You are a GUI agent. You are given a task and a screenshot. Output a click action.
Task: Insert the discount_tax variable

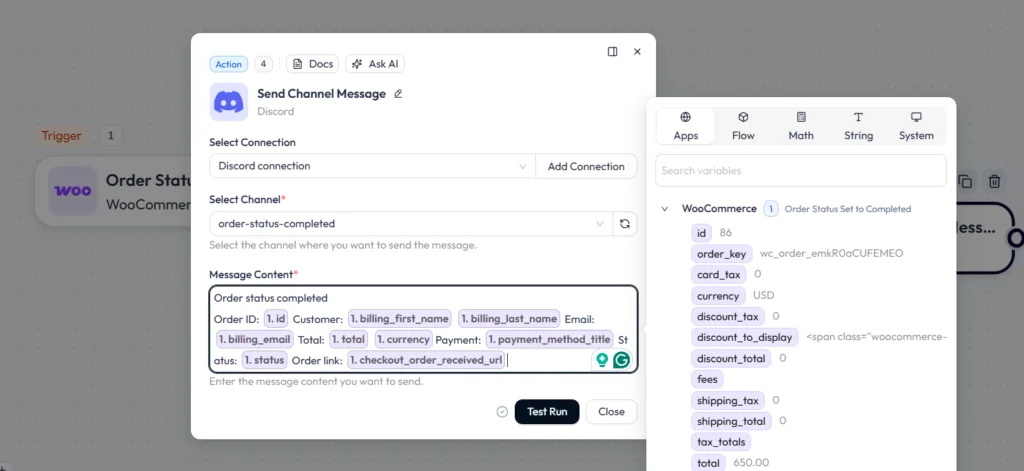tap(728, 316)
